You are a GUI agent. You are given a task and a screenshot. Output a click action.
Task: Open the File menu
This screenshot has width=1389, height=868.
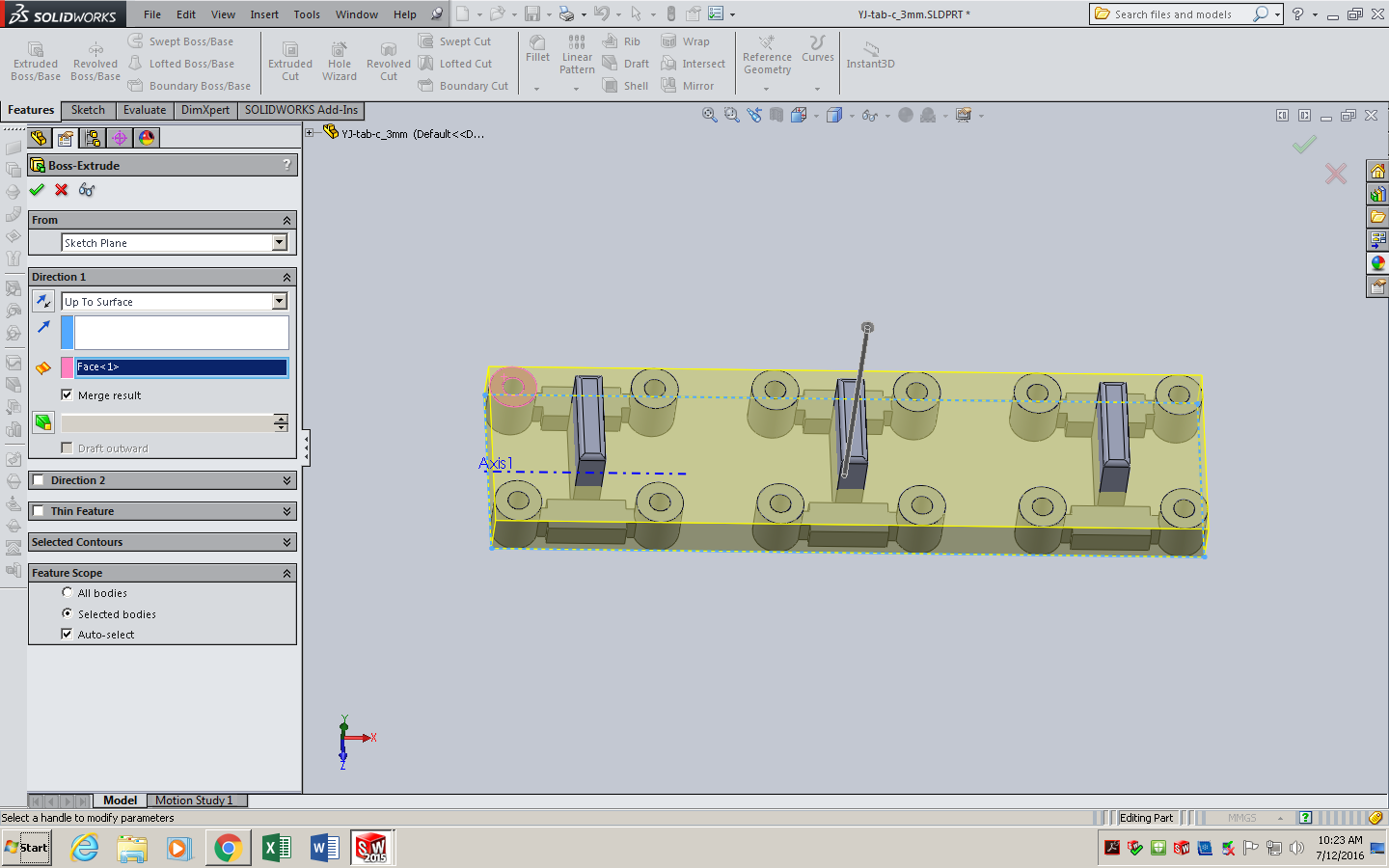152,14
